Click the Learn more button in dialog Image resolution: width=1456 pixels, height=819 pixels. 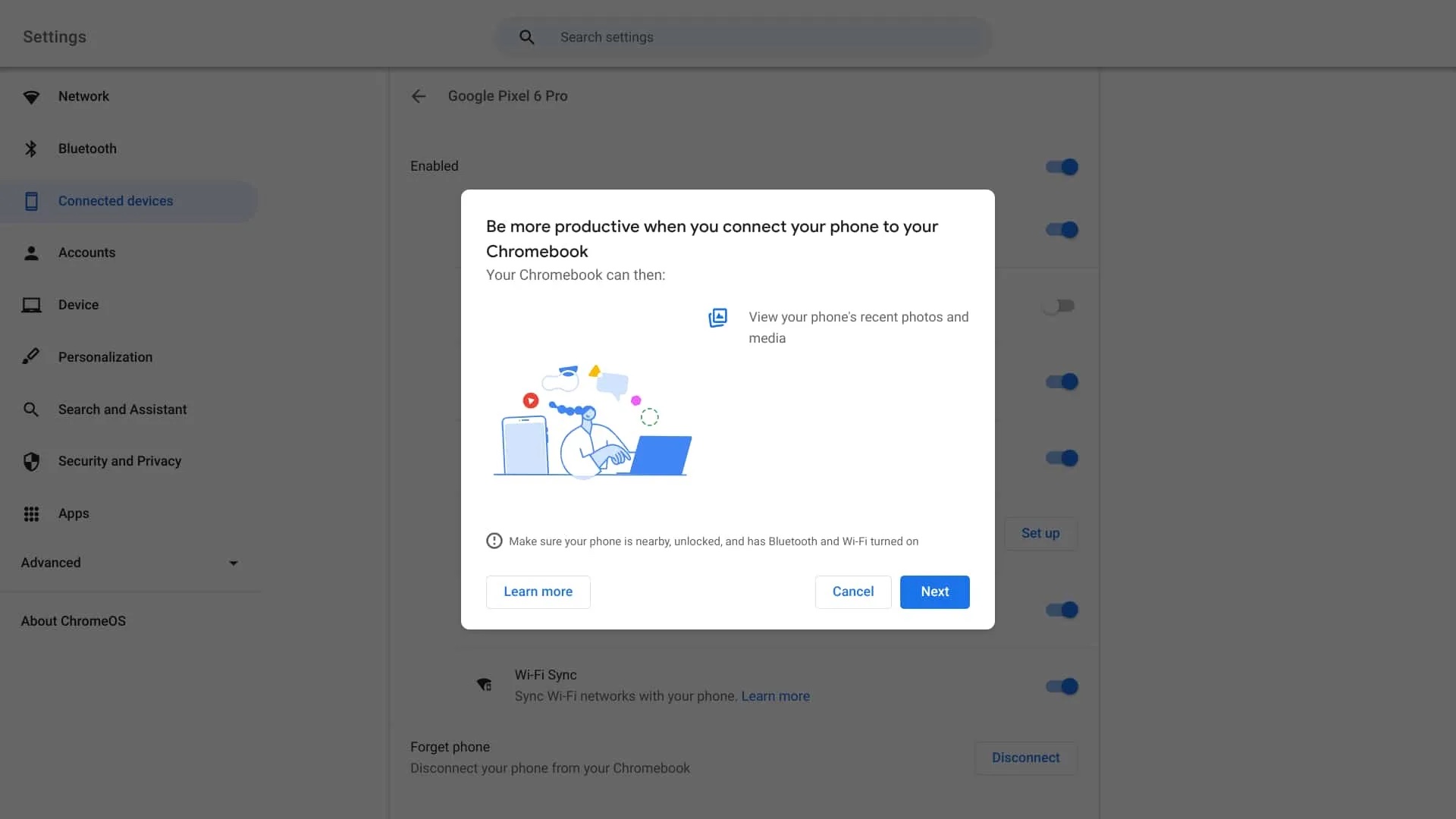[x=538, y=591]
